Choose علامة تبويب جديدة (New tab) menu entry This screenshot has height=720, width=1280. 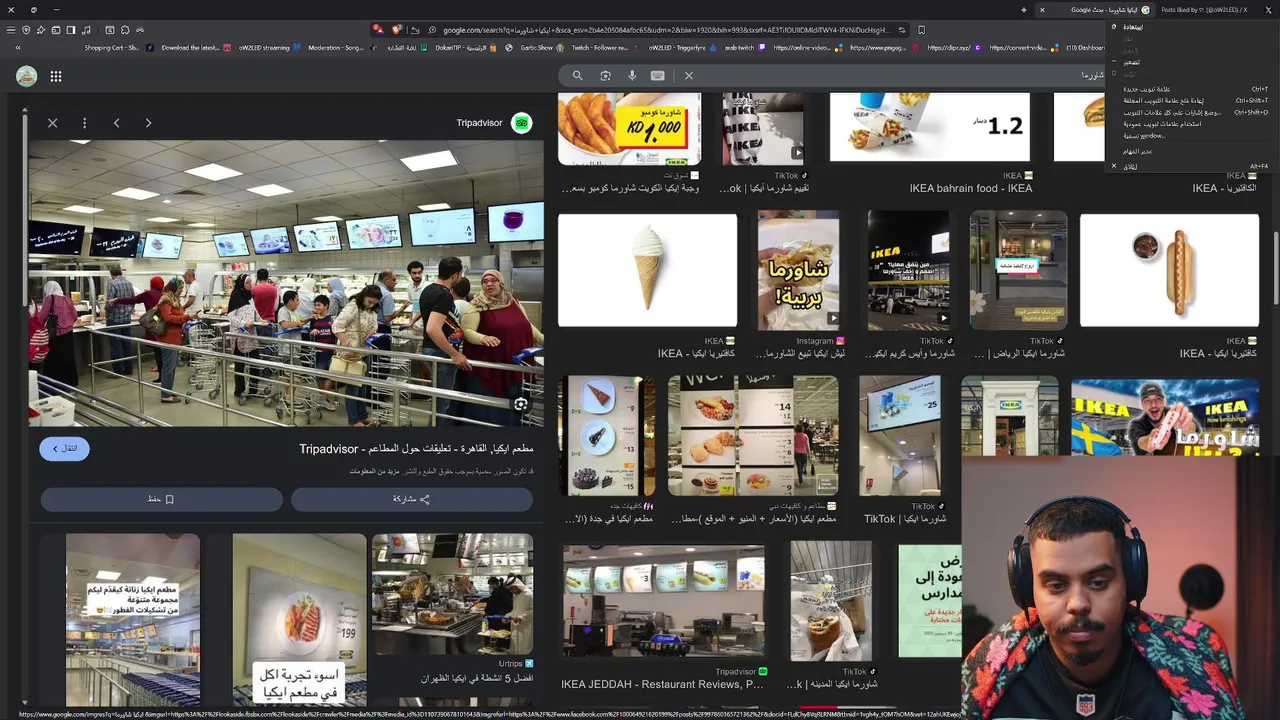[1190, 89]
